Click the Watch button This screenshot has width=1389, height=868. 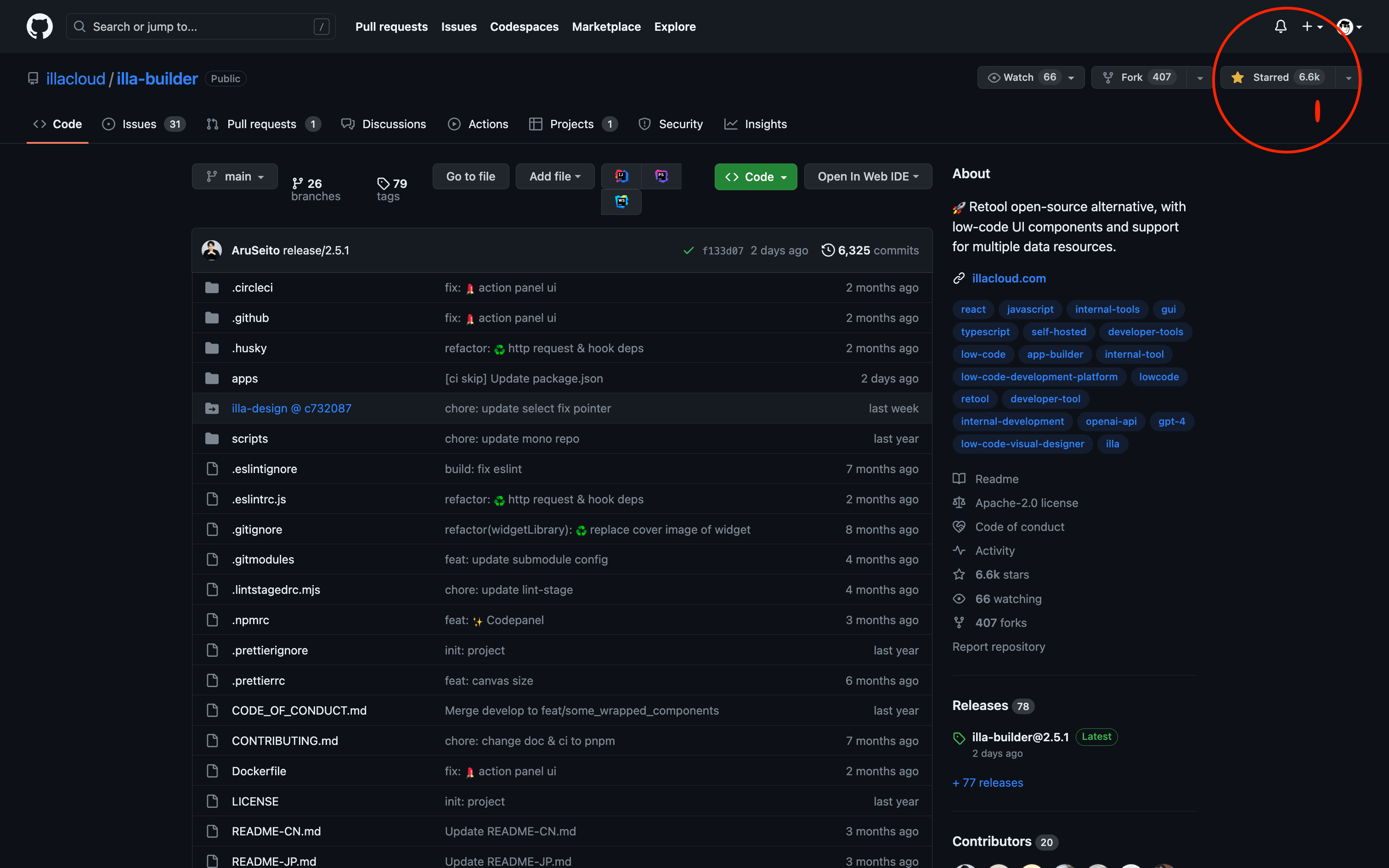tap(1031, 78)
